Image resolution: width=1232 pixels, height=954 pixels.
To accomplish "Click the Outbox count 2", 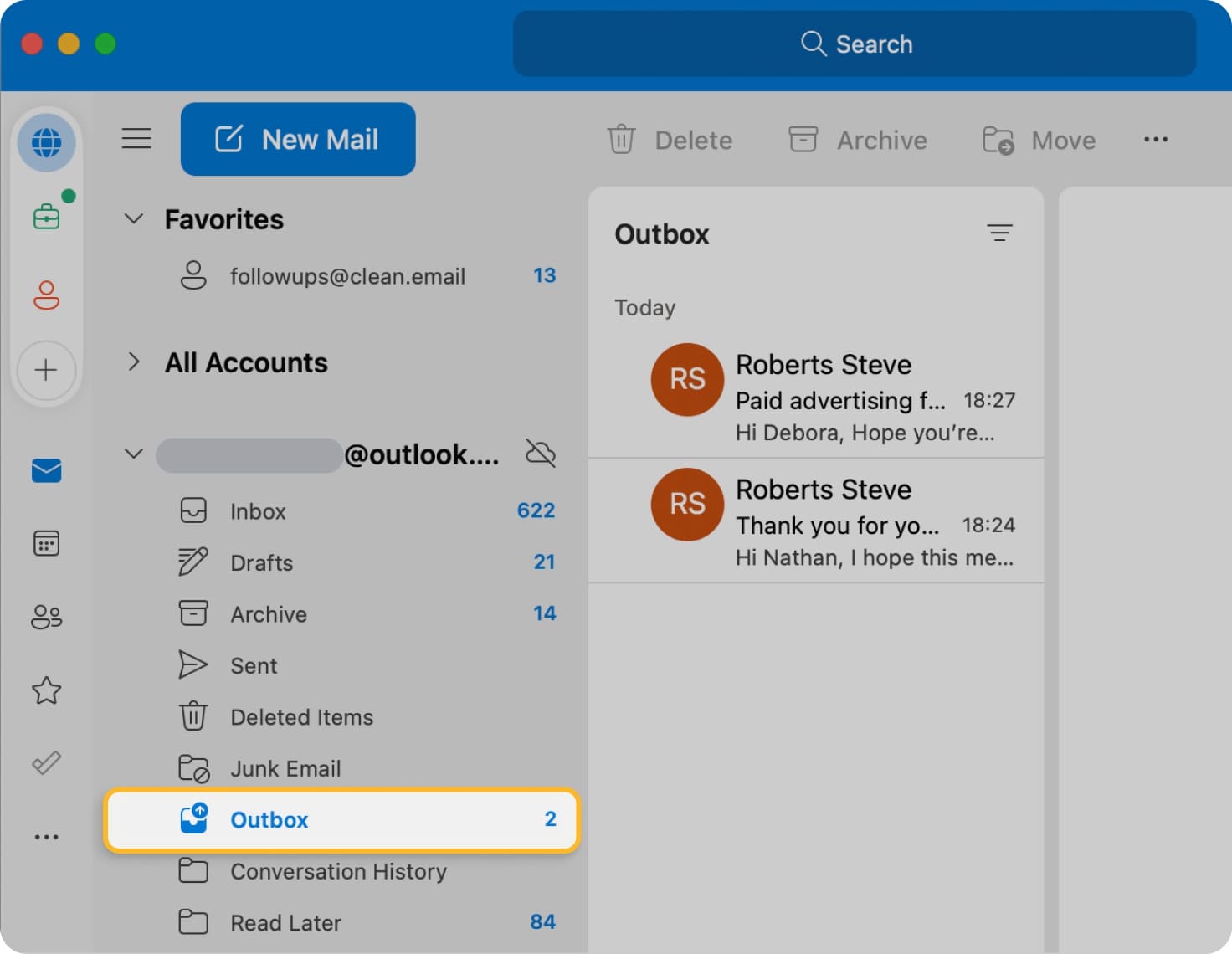I will point(550,819).
